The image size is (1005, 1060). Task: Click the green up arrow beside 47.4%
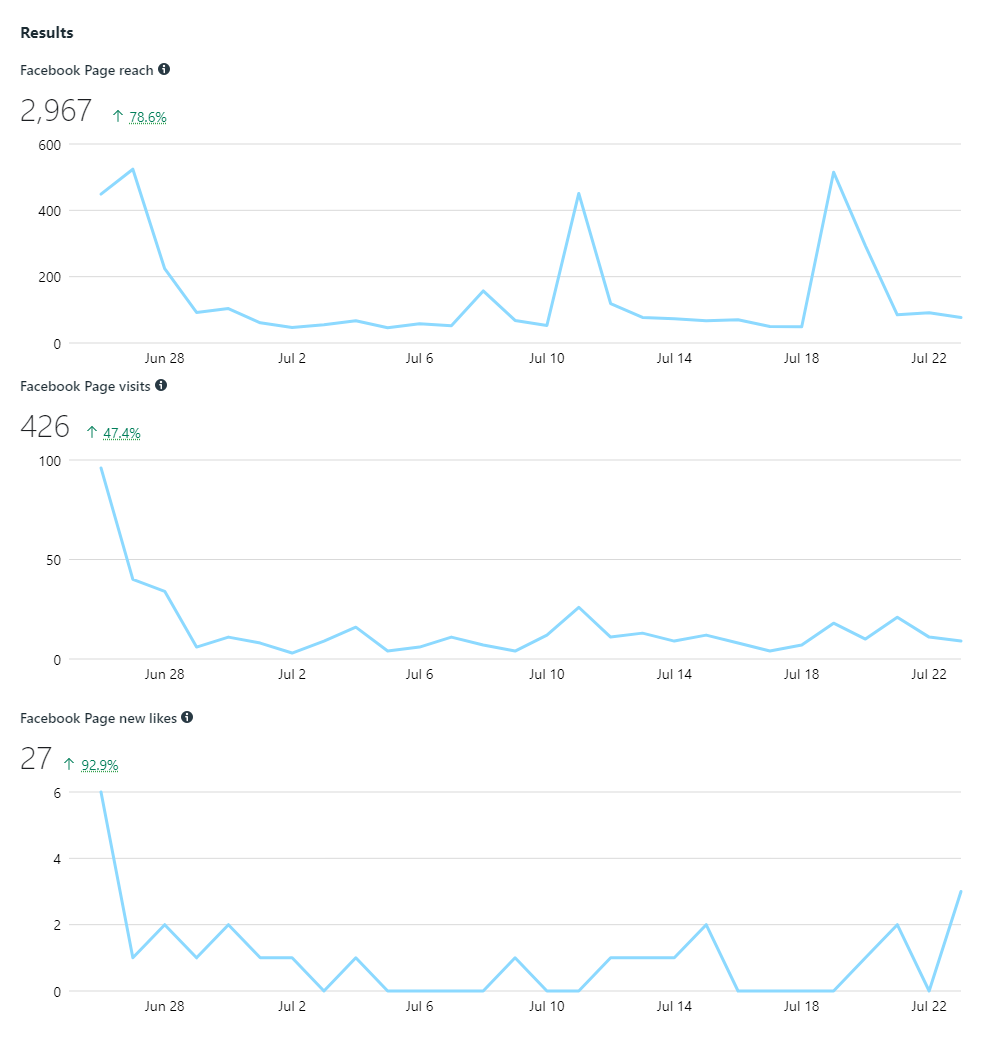92,433
